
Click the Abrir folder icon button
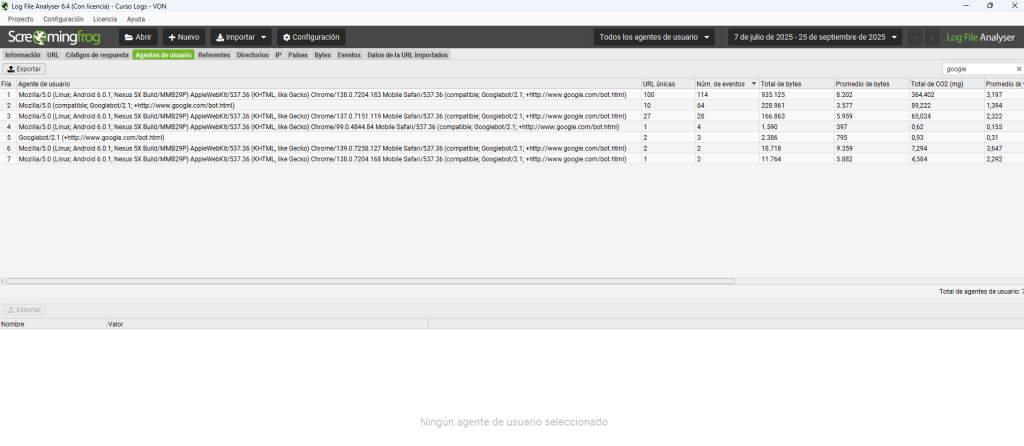click(x=137, y=37)
